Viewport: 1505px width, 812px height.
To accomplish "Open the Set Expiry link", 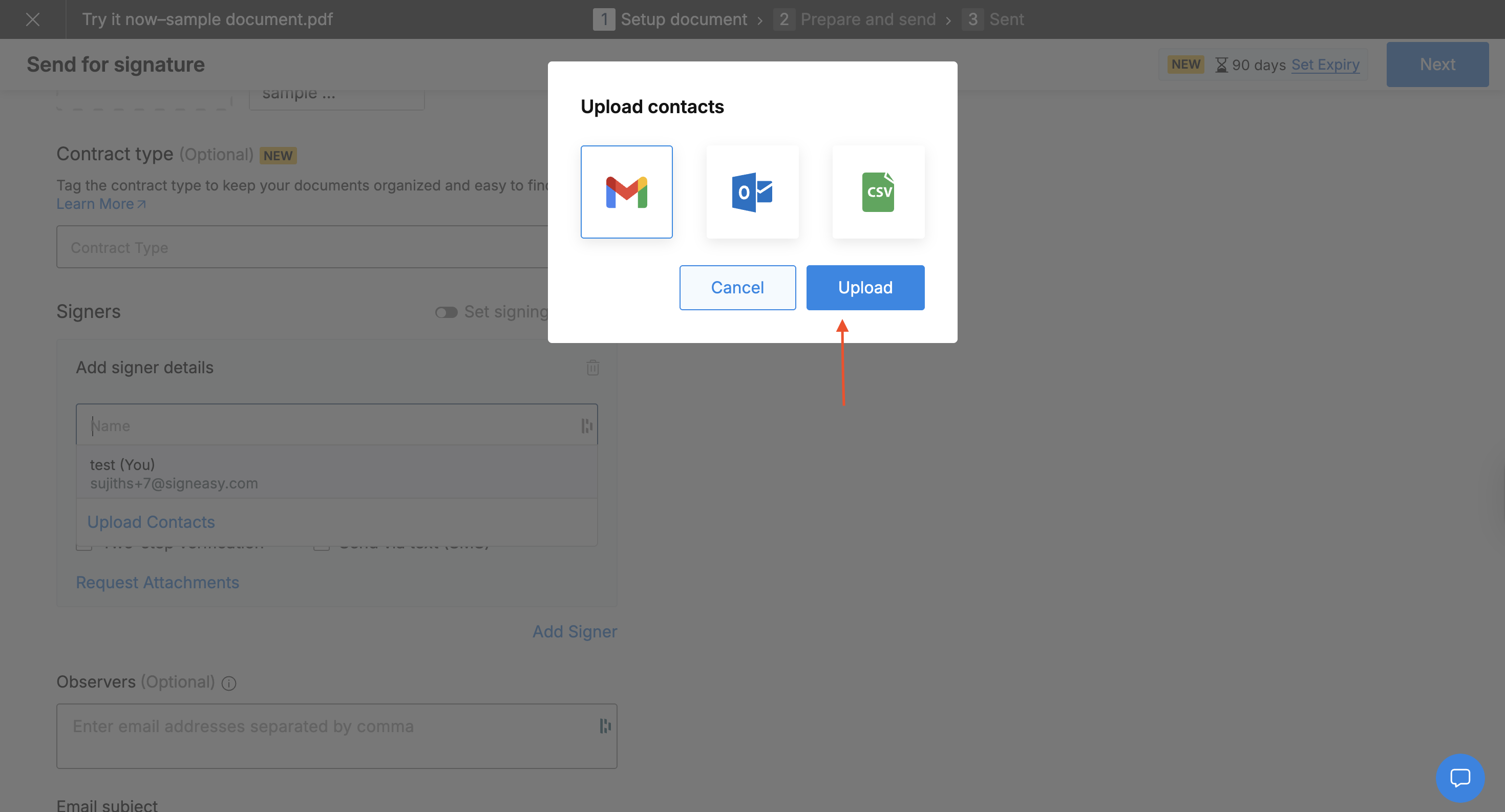I will click(x=1325, y=65).
